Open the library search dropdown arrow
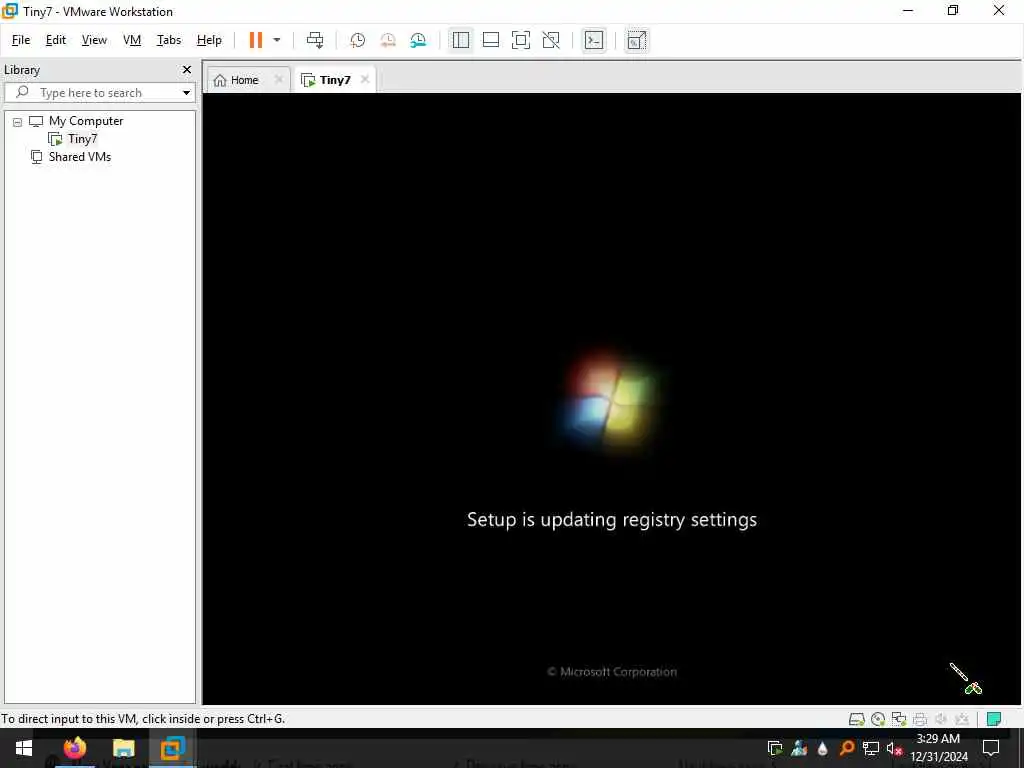This screenshot has width=1024, height=768. [186, 93]
